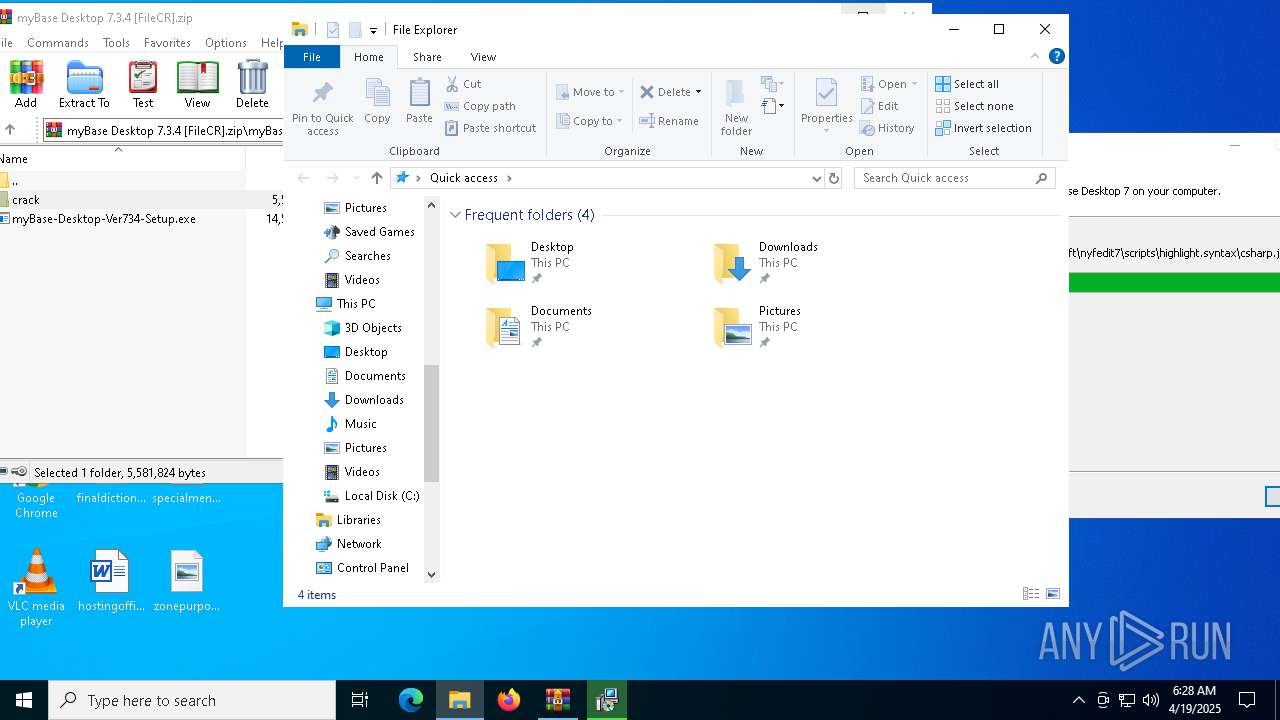
Task: Open File Explorer Help icon
Action: pyautogui.click(x=1056, y=57)
